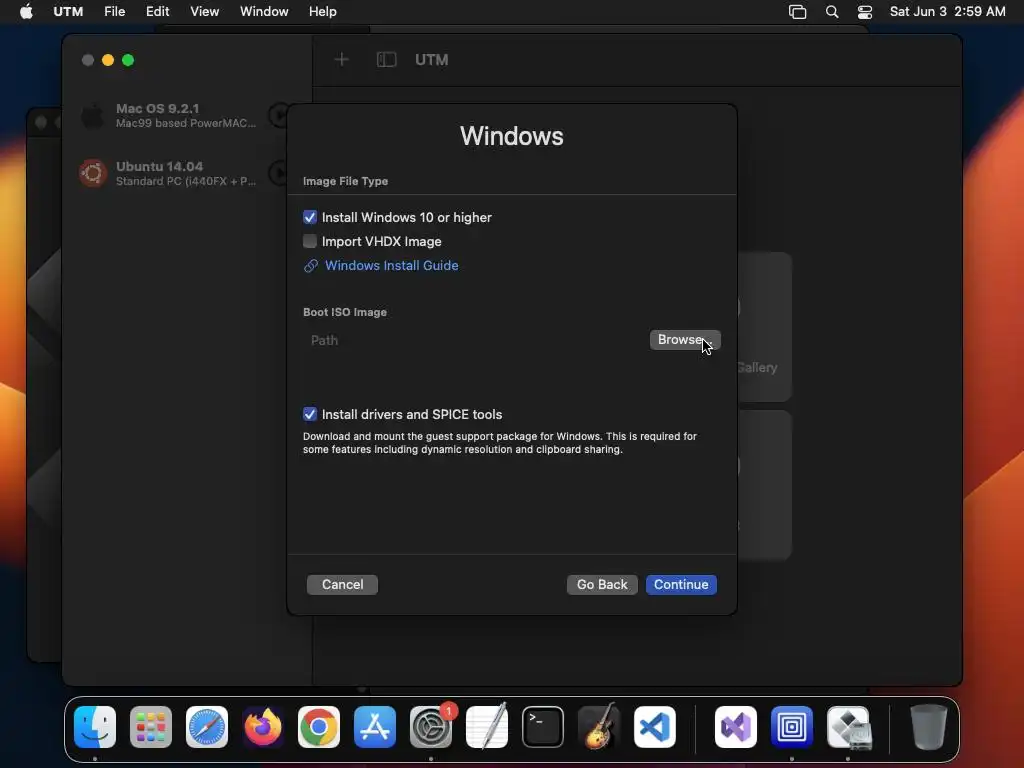Launch Terminal from the dock

tap(543, 727)
